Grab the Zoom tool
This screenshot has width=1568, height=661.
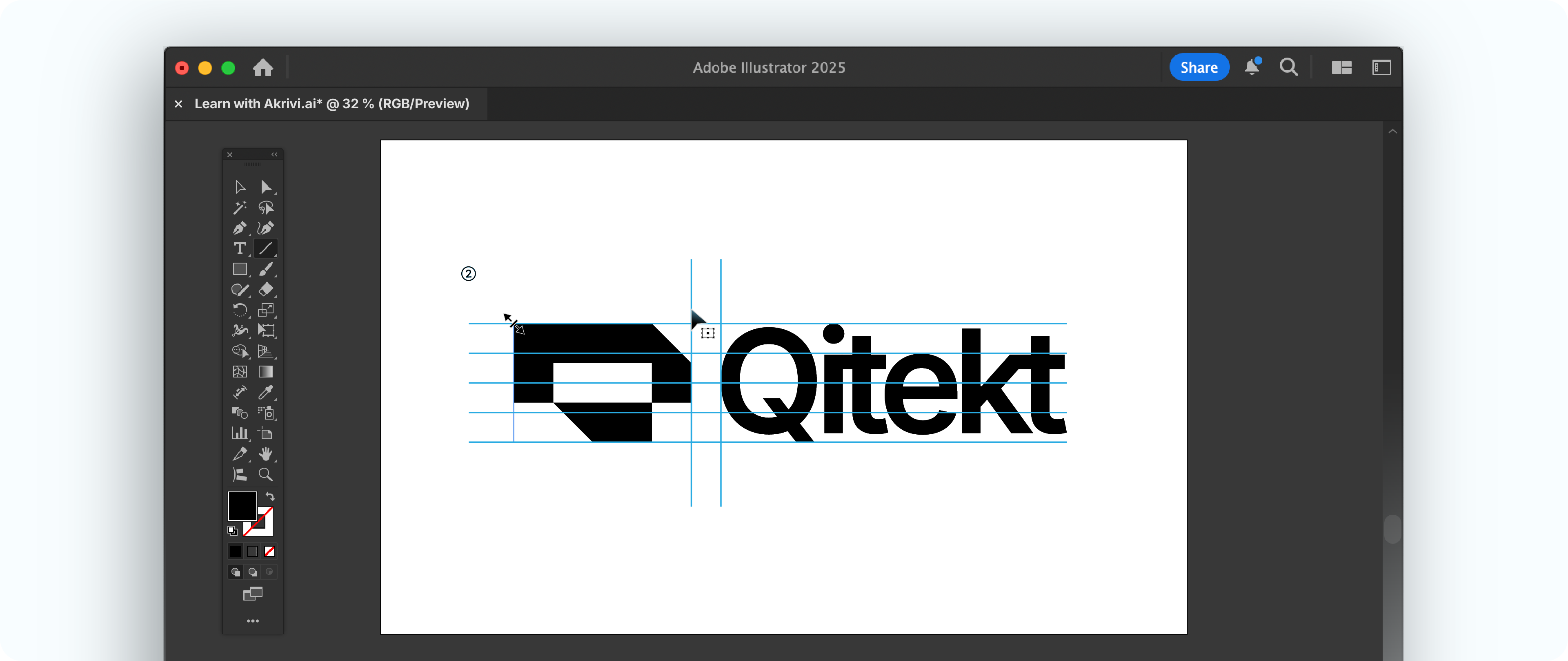[x=266, y=475]
